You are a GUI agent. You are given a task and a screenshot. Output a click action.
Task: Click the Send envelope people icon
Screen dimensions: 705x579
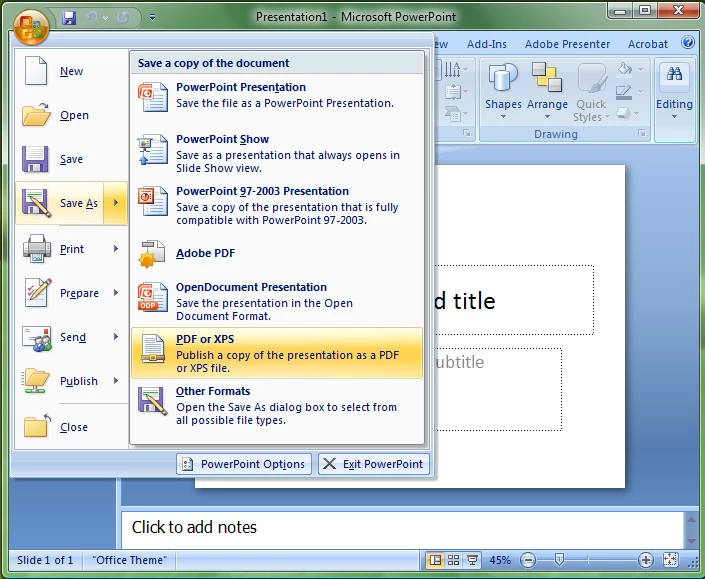point(37,338)
